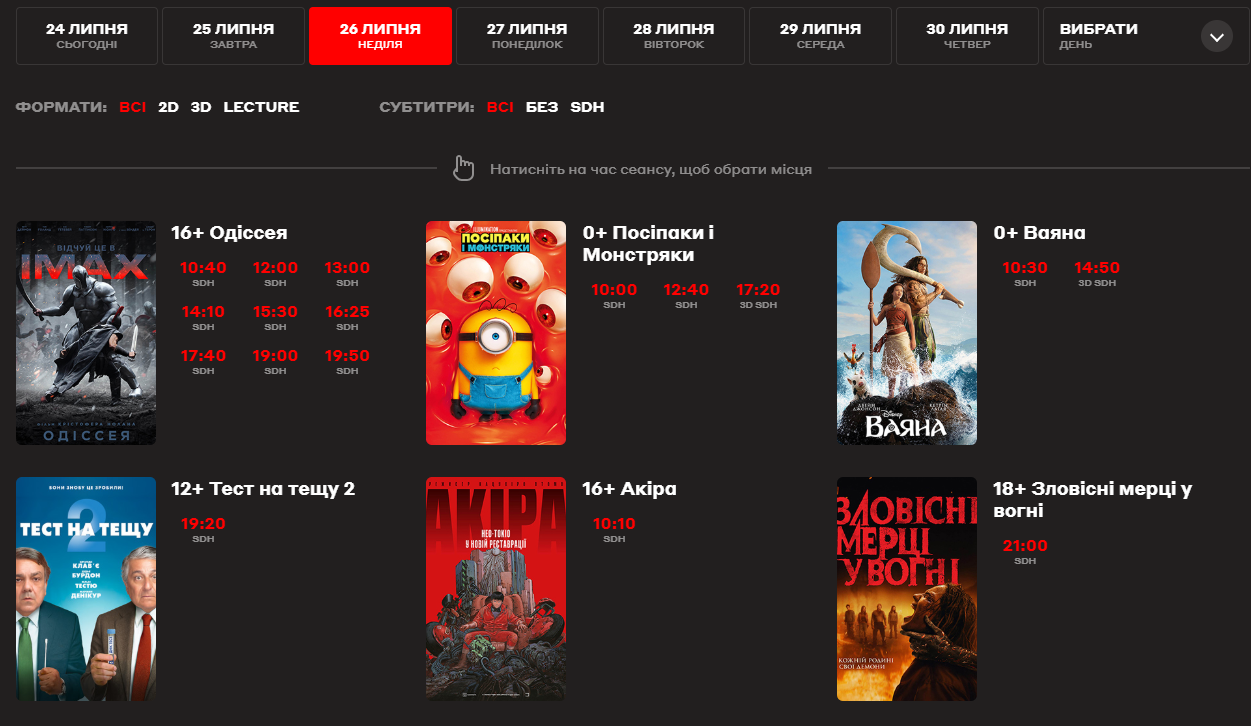Book the 19:50 Одіссея showtime
Screen dimensions: 1251x726
pos(347,361)
